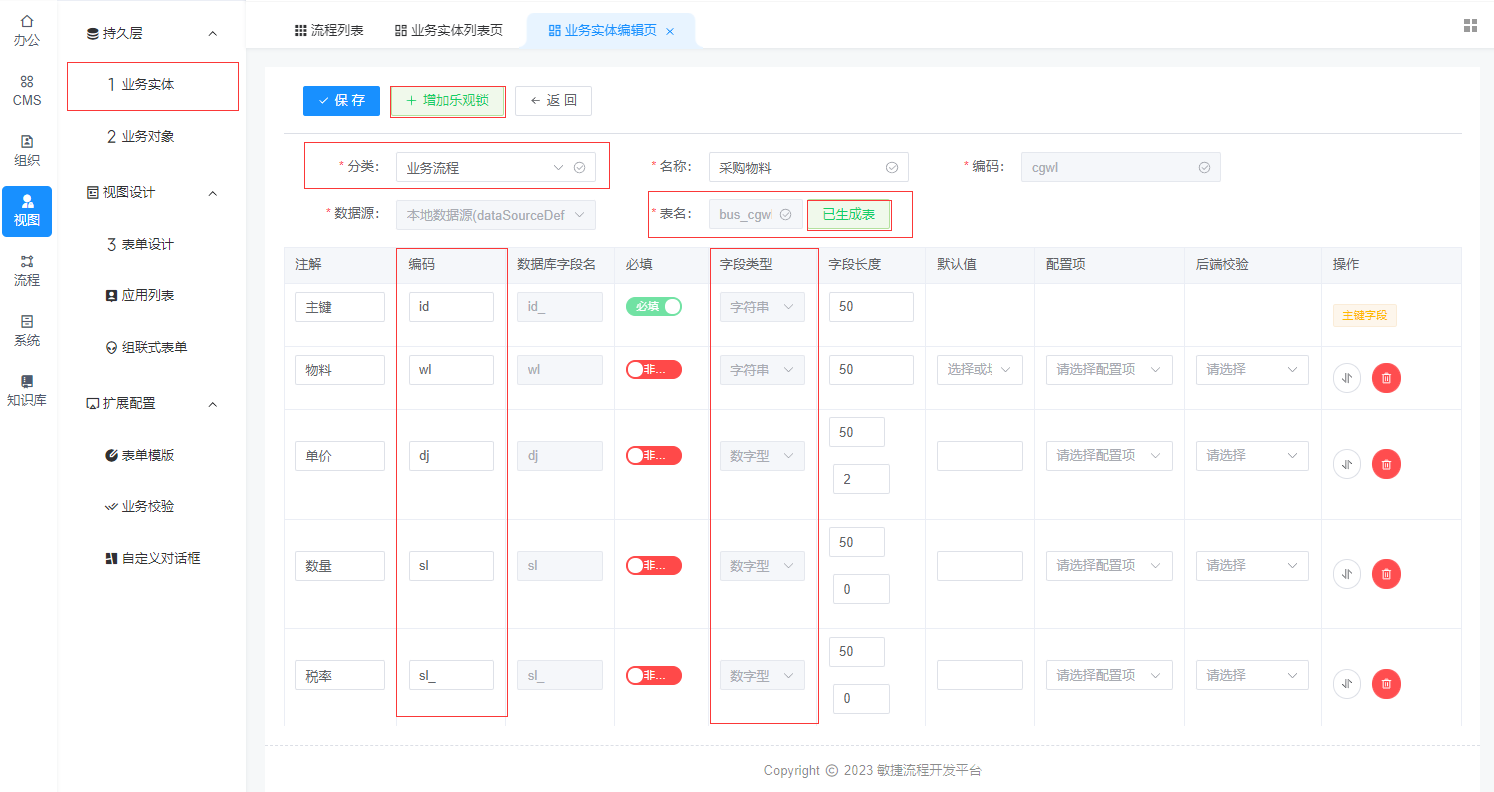Viewport: 1494px width, 792px height.
Task: Delete the 税率 field row
Action: 1386,684
